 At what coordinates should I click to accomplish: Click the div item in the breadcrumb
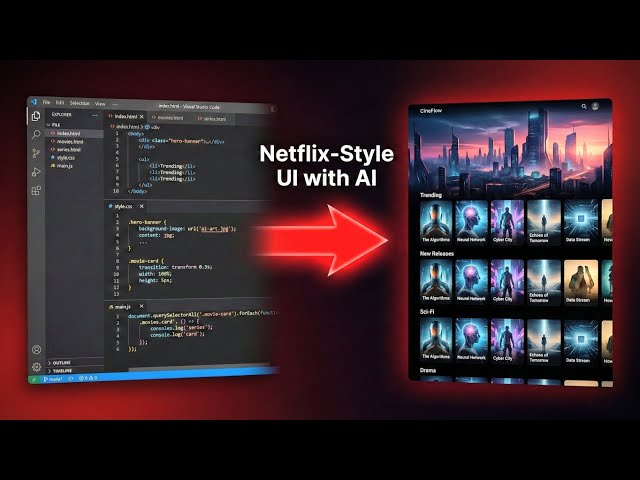click(x=153, y=127)
